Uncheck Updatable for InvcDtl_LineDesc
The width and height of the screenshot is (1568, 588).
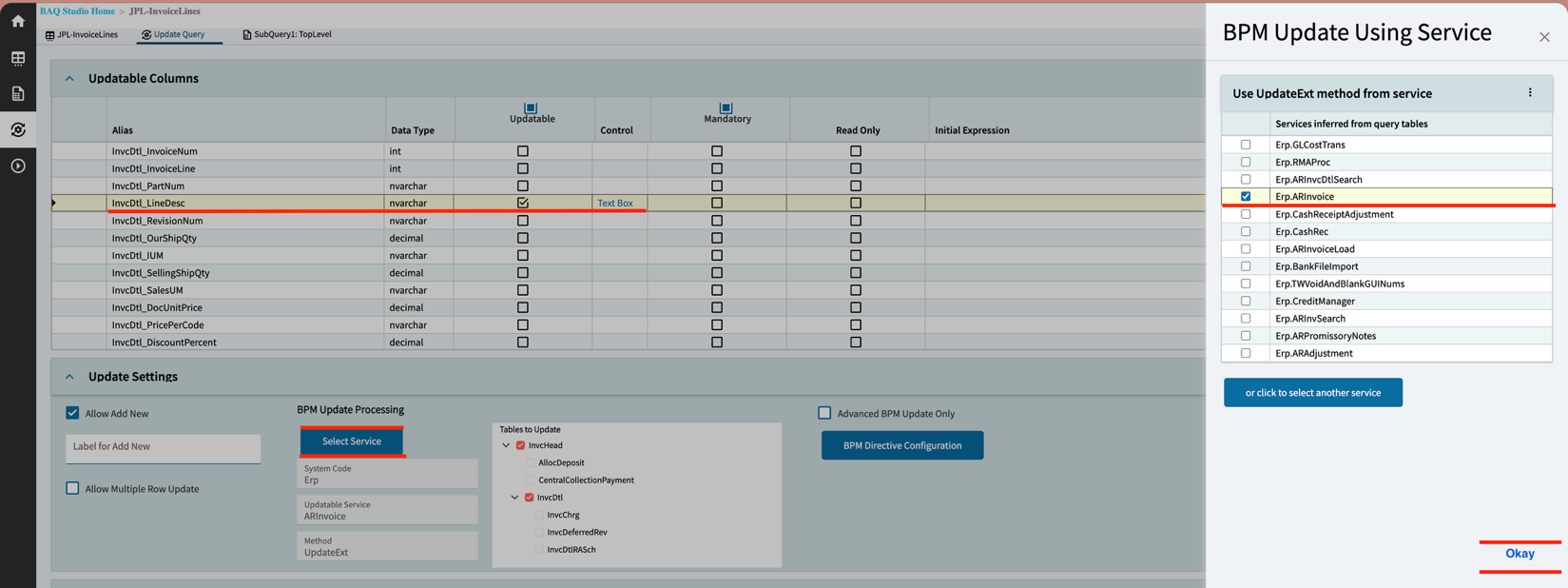(523, 203)
